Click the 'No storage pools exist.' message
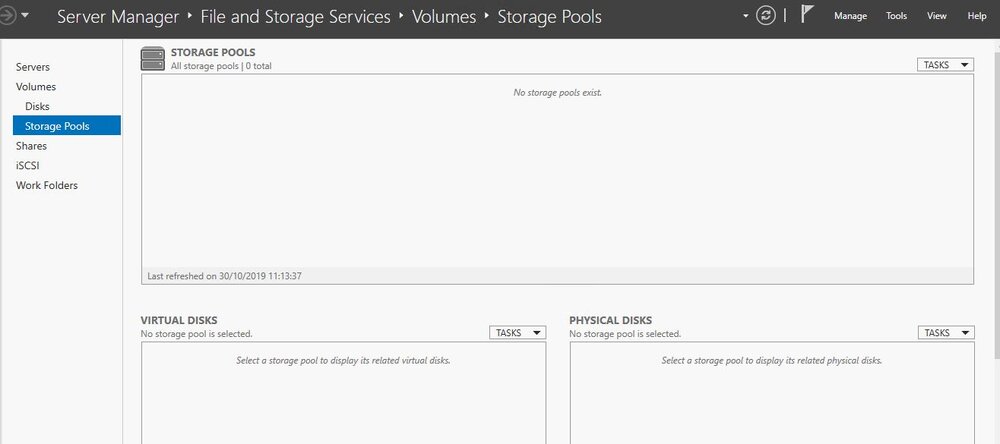1000x444 pixels. (x=557, y=92)
